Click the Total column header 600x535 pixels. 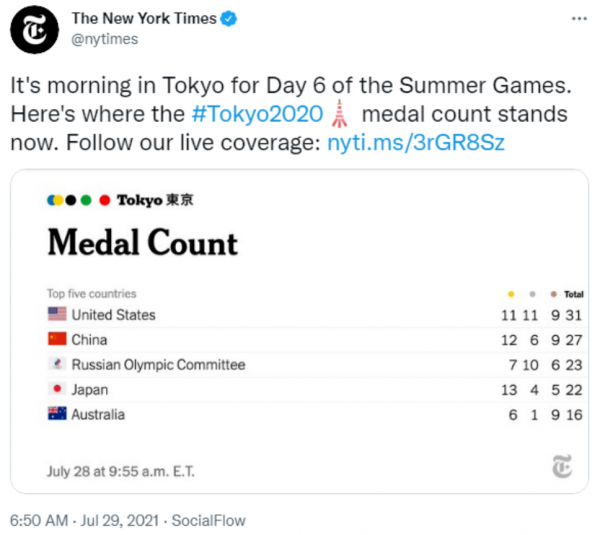(573, 295)
